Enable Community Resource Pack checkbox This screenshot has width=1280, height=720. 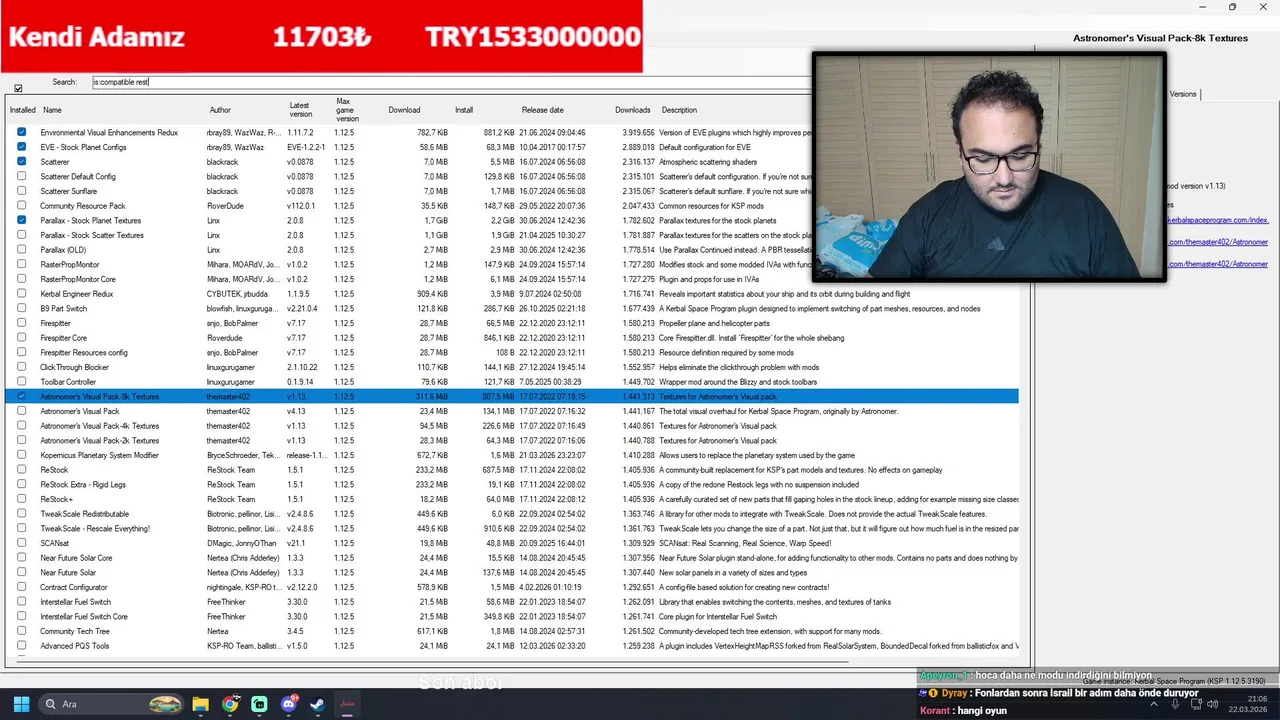point(21,206)
